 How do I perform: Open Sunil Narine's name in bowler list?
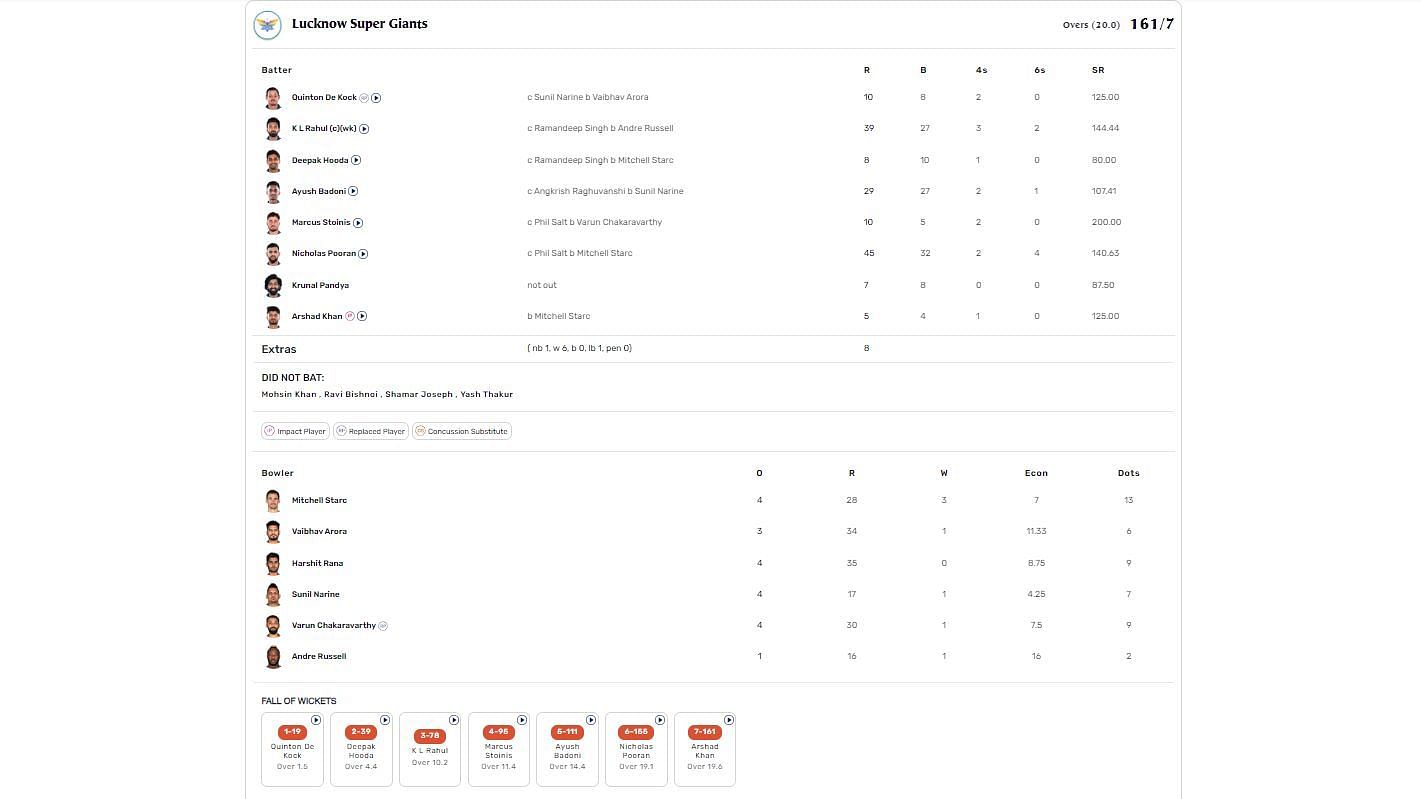coord(315,594)
